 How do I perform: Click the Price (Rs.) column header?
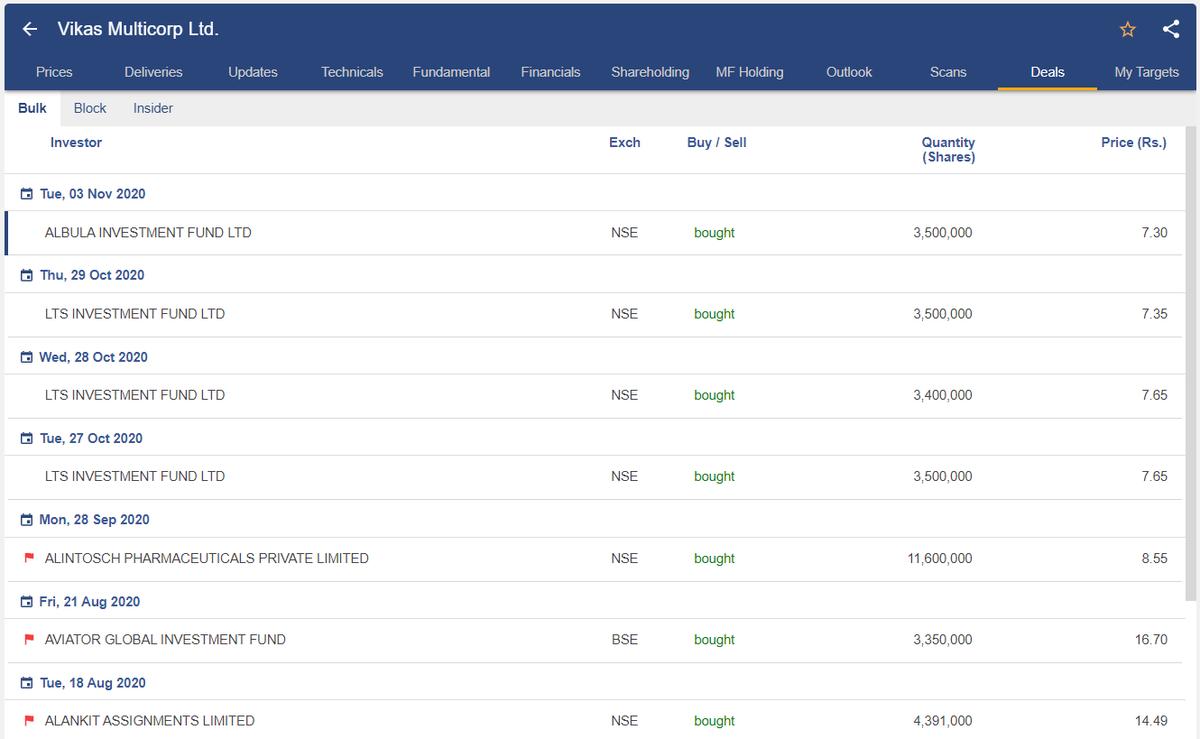click(1134, 143)
